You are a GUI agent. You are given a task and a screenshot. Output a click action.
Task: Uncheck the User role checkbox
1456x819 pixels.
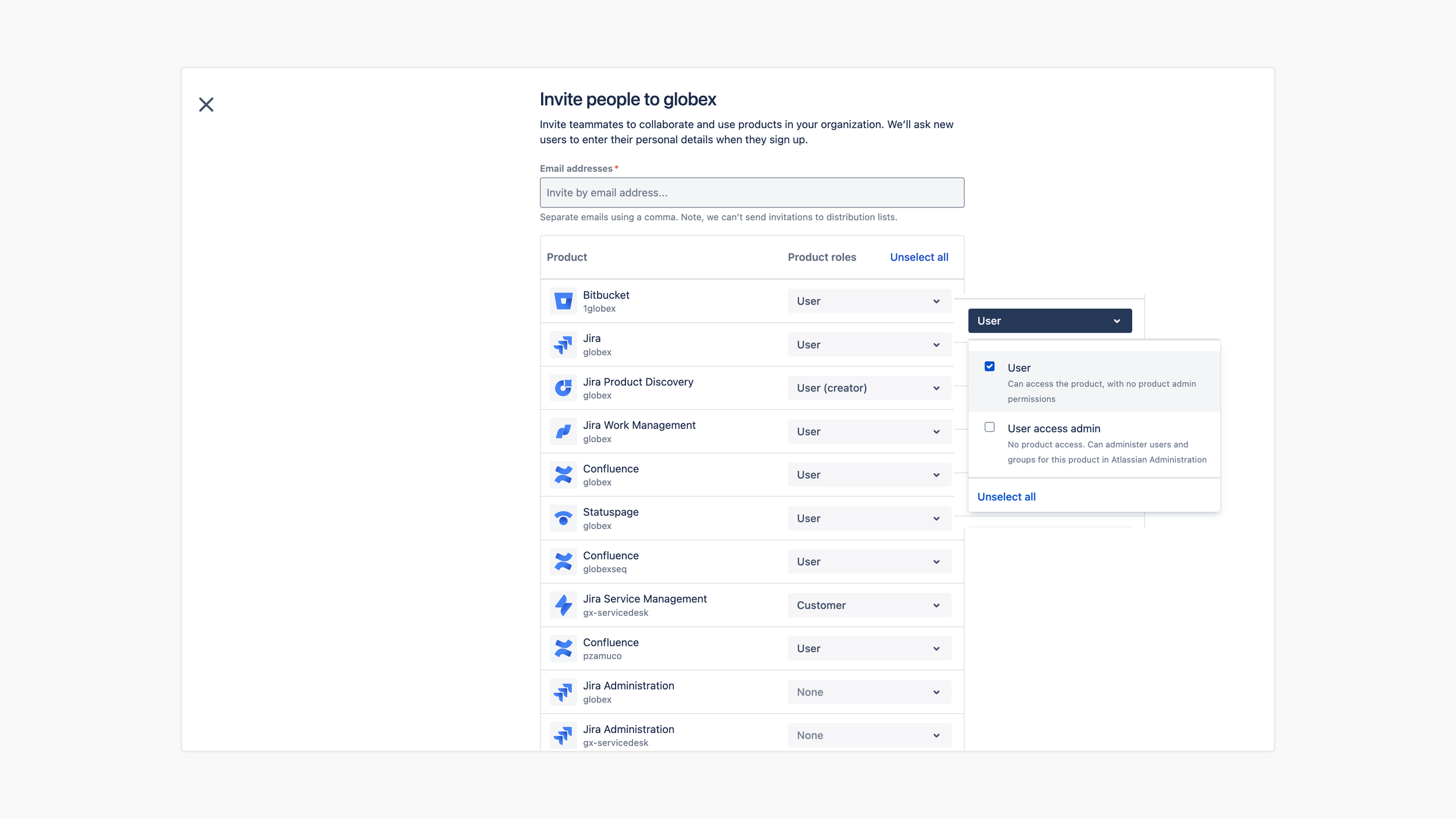(989, 366)
